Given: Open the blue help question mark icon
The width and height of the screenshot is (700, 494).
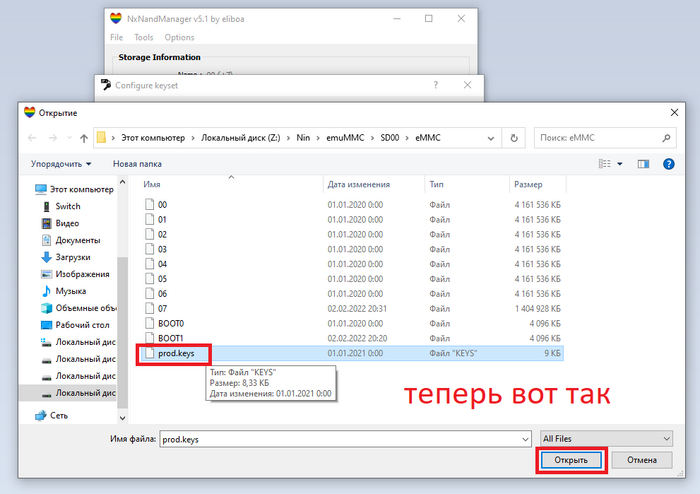Looking at the screenshot, I should (669, 163).
